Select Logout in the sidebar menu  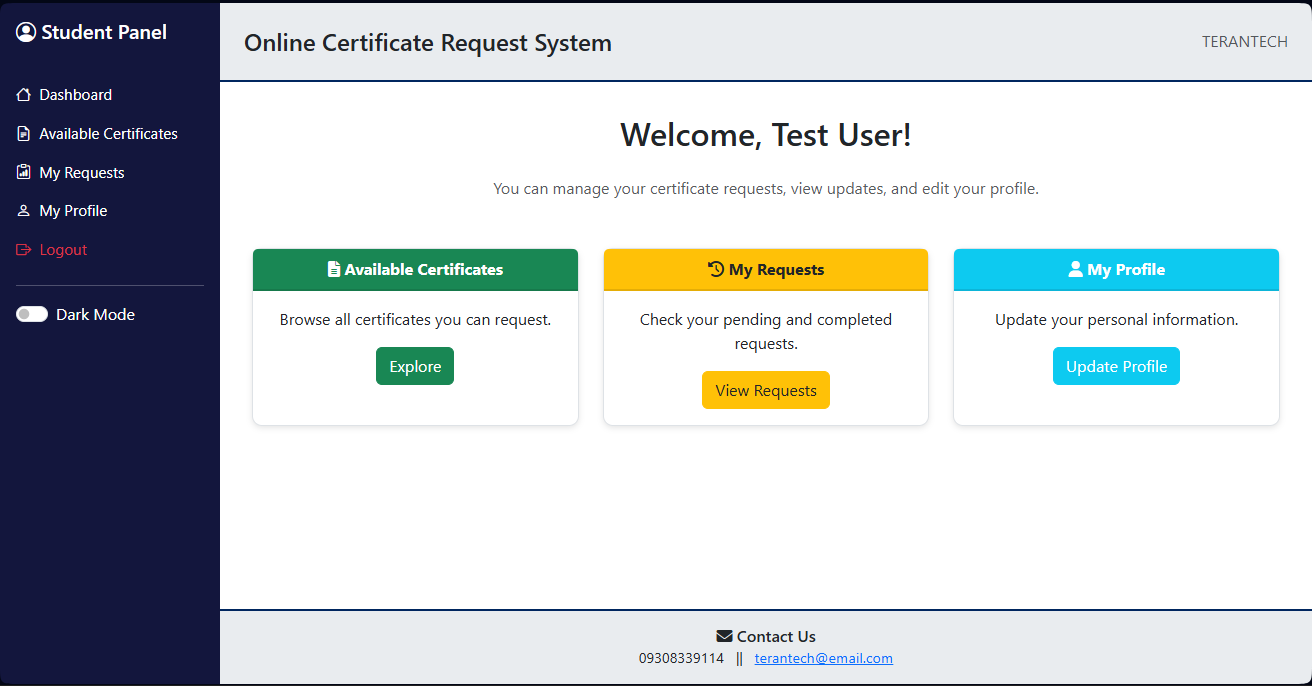[x=62, y=249]
